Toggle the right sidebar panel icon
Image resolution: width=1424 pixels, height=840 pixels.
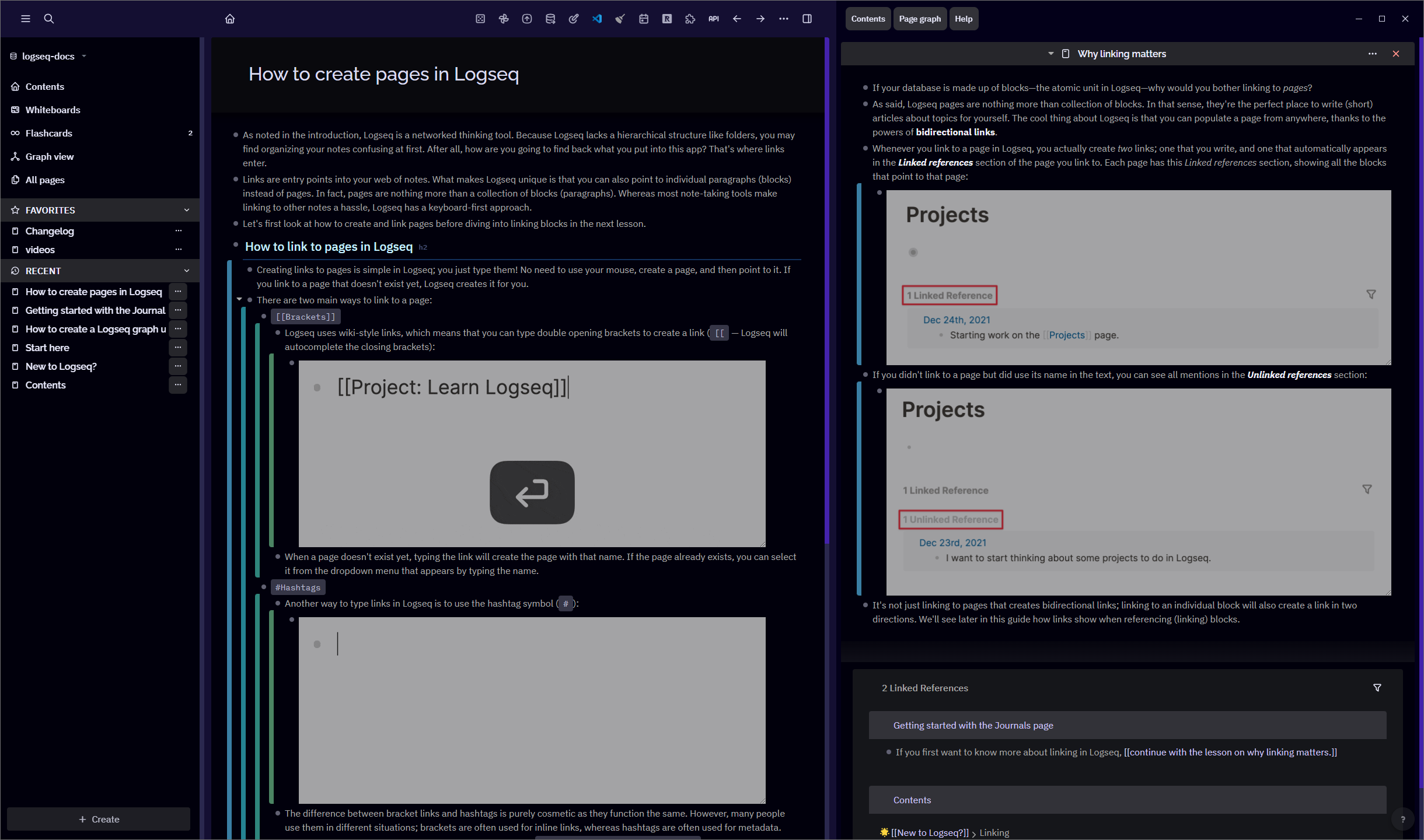pos(807,19)
